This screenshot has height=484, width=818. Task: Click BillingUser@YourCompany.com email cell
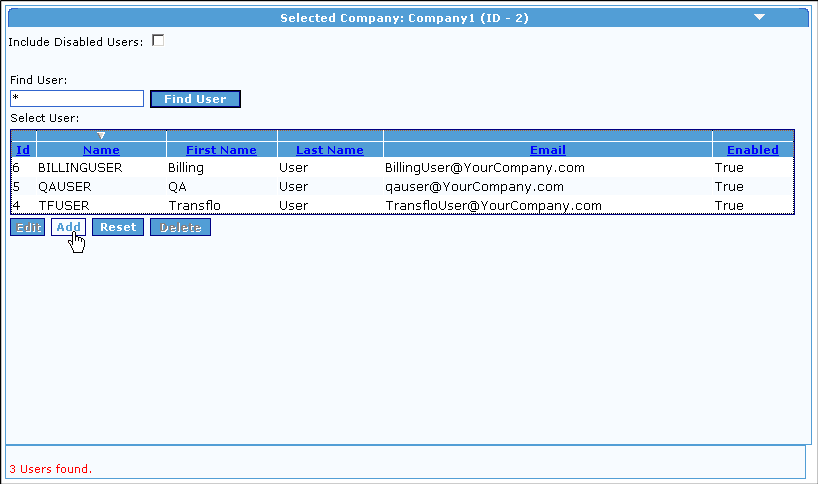click(x=485, y=168)
